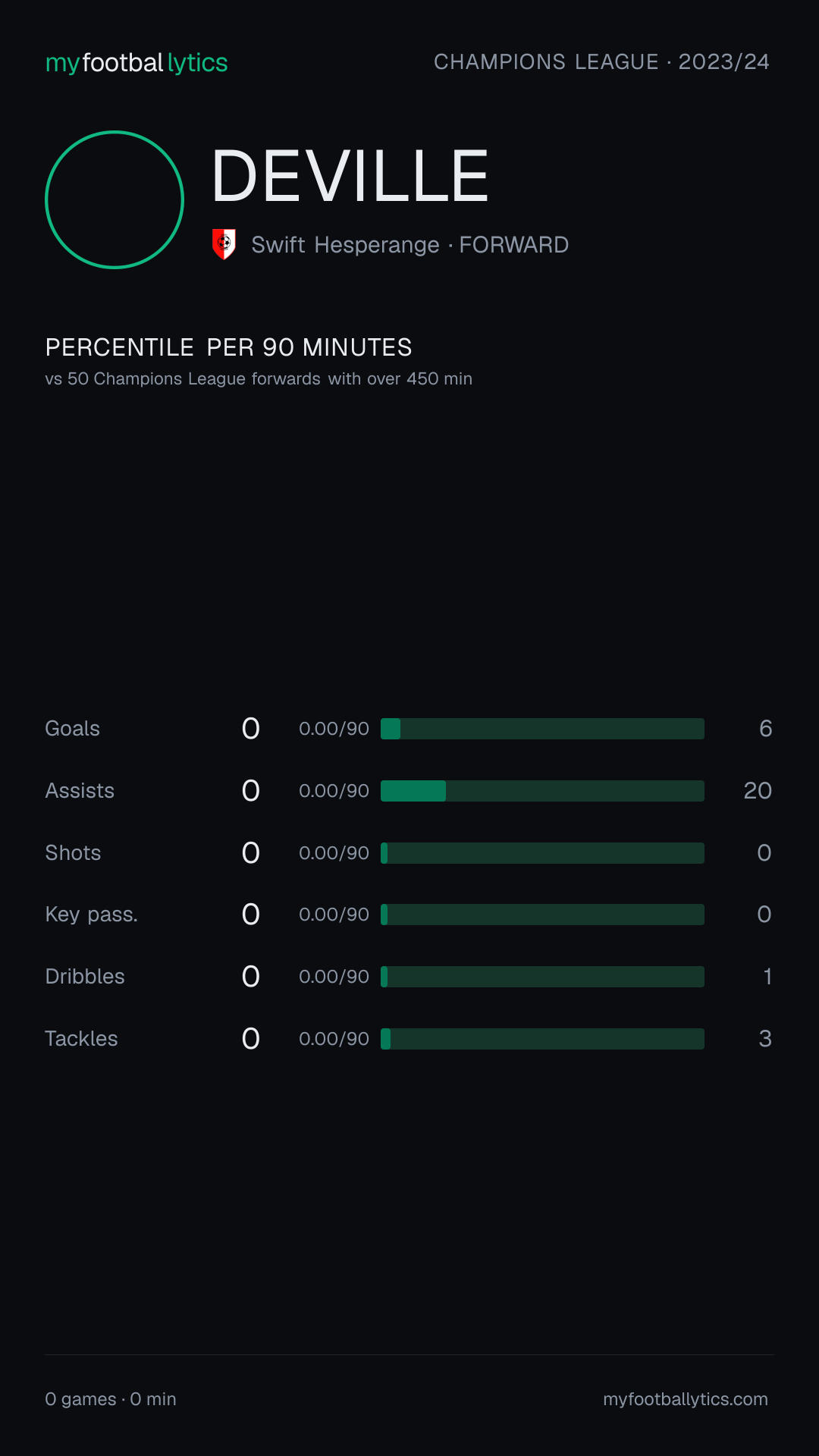Click the empty player avatar circle

point(115,199)
